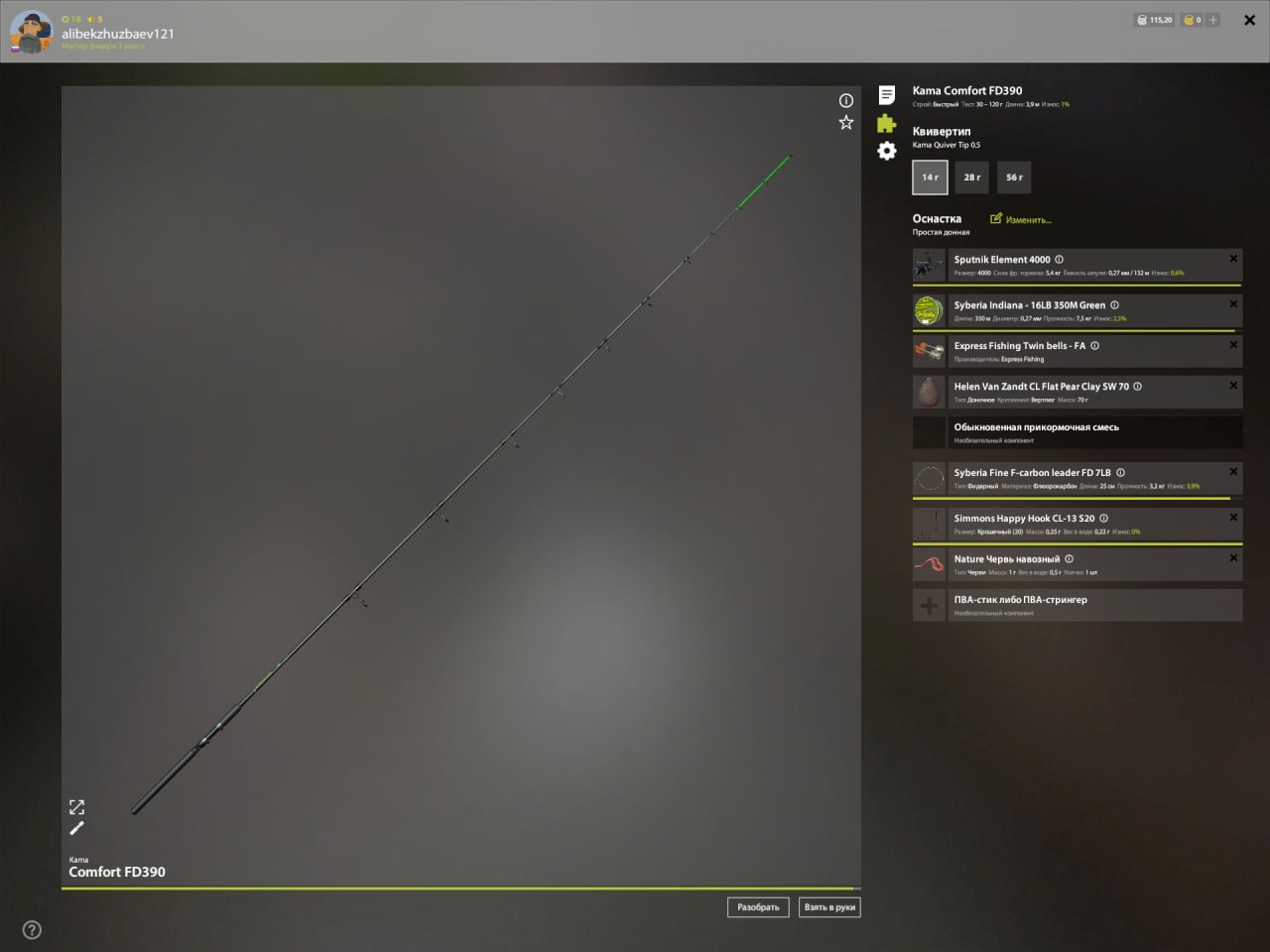Viewport: 1270px width, 952px height.
Task: Toggle the favorite star for this rod
Action: click(x=845, y=122)
